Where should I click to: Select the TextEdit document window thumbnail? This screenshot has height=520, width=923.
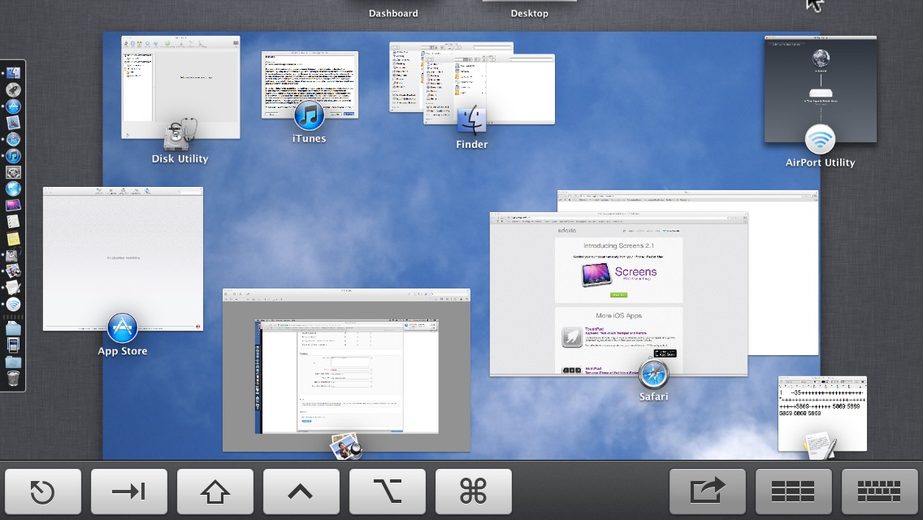point(822,413)
